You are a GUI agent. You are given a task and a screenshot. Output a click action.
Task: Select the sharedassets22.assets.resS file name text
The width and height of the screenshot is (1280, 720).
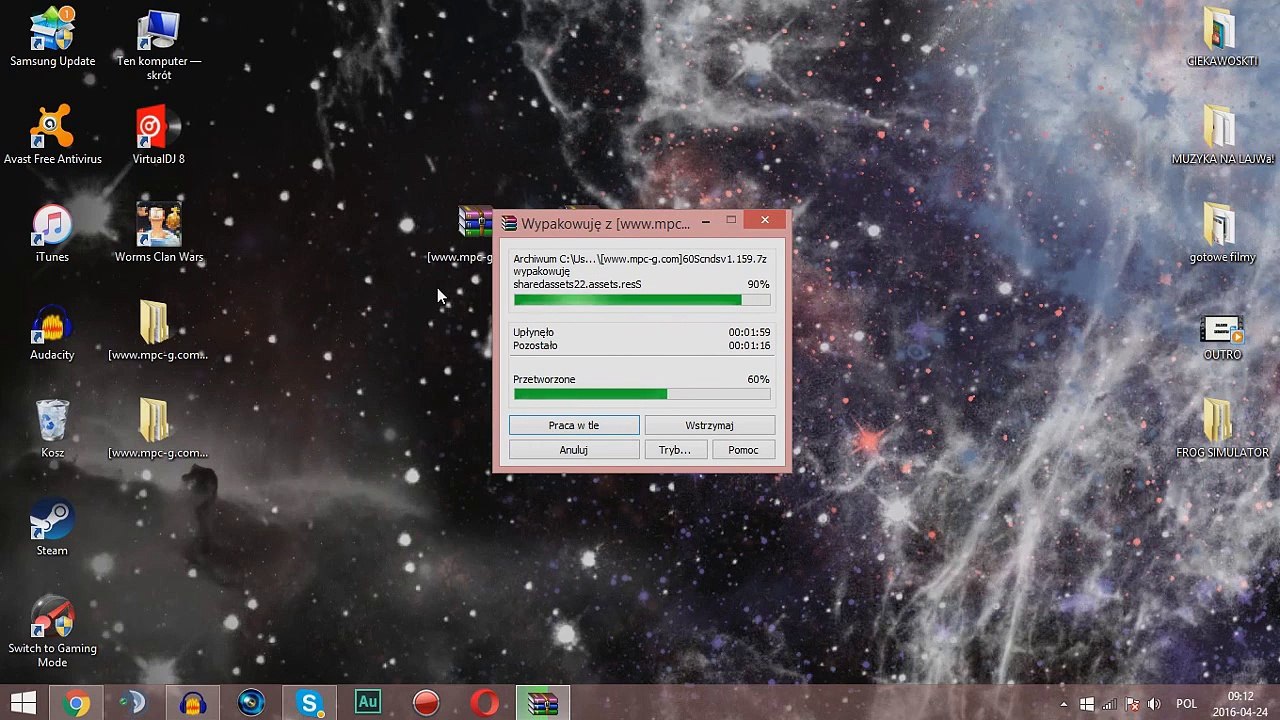click(x=577, y=284)
